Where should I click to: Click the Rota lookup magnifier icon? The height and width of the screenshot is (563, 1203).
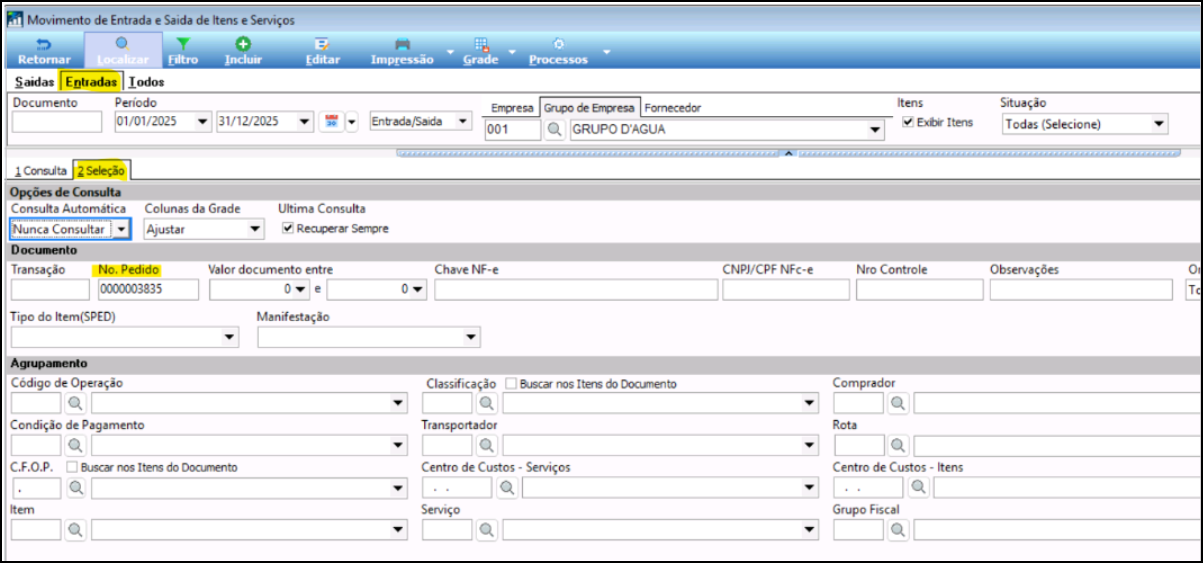(898, 445)
